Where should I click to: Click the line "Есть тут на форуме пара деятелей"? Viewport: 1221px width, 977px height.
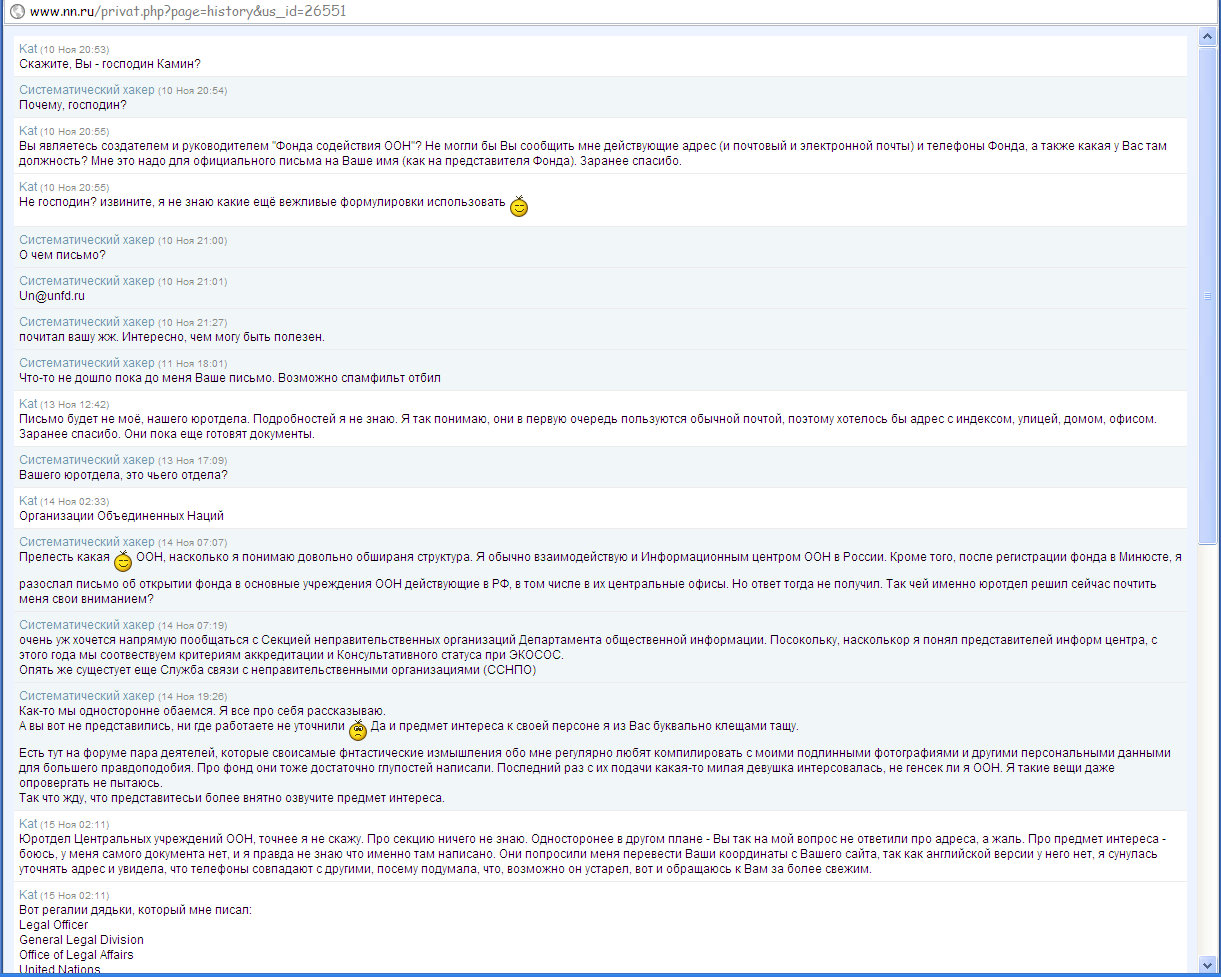click(x=595, y=752)
